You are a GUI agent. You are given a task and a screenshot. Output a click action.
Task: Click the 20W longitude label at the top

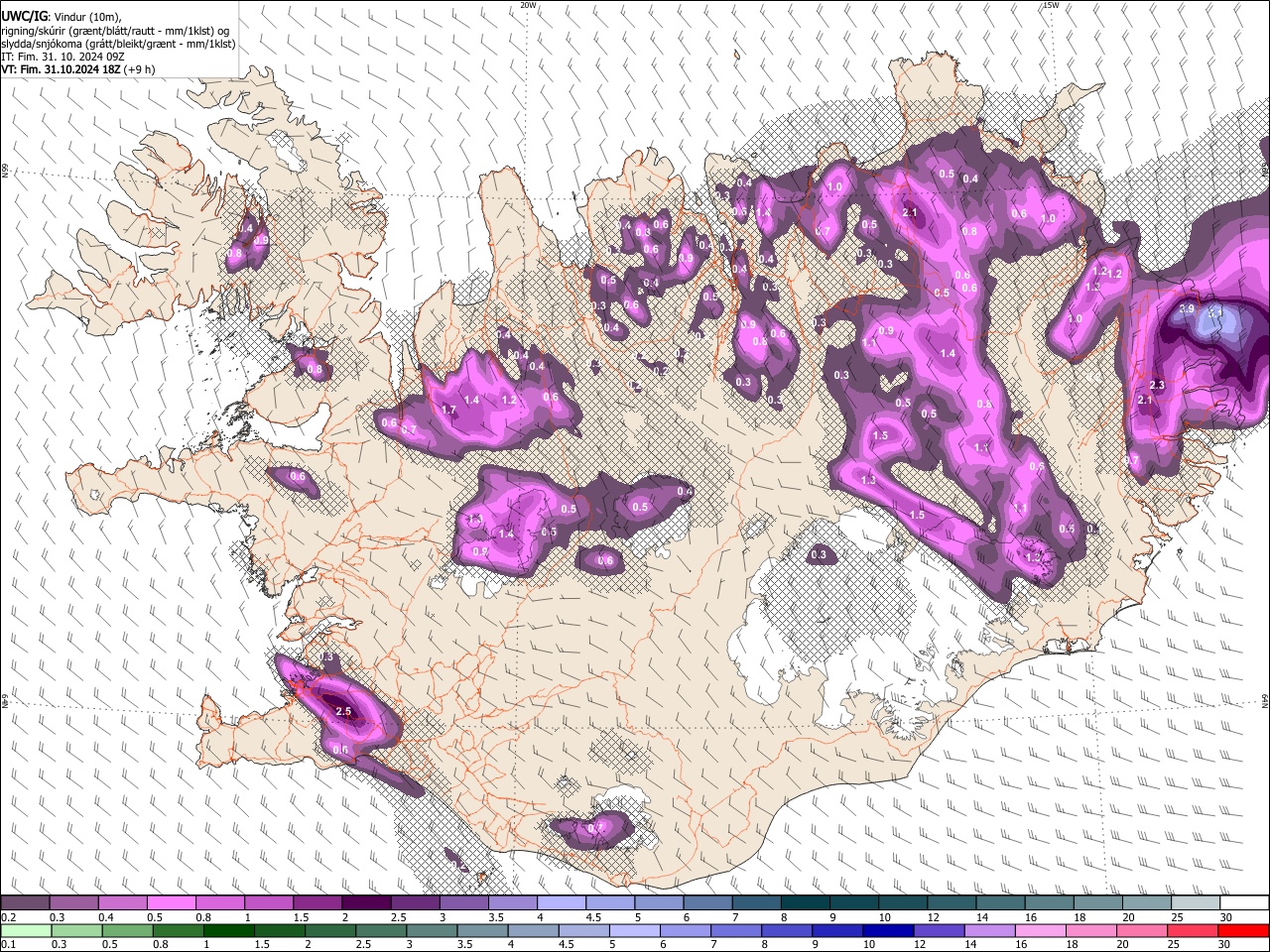528,5
